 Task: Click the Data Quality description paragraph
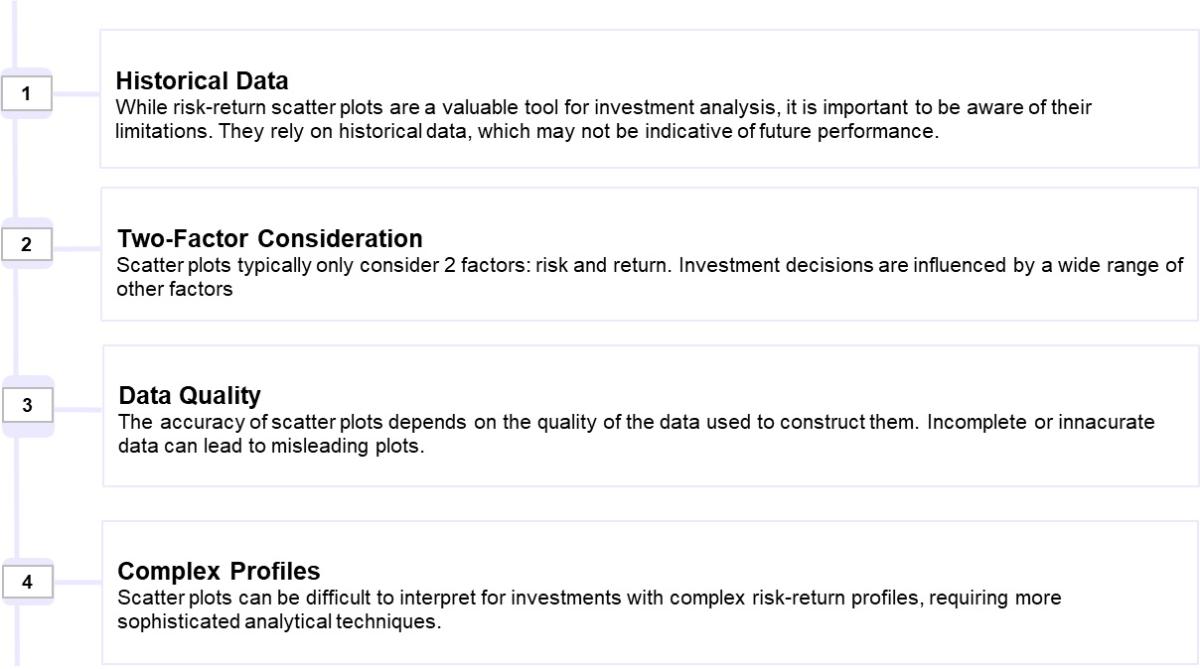(636, 434)
